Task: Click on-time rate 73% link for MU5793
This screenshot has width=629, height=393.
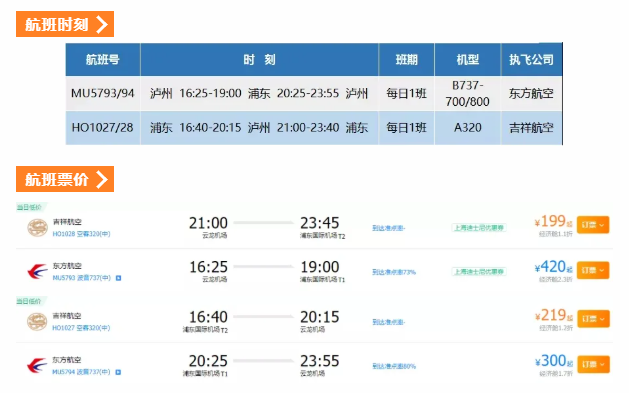Action: [x=394, y=272]
